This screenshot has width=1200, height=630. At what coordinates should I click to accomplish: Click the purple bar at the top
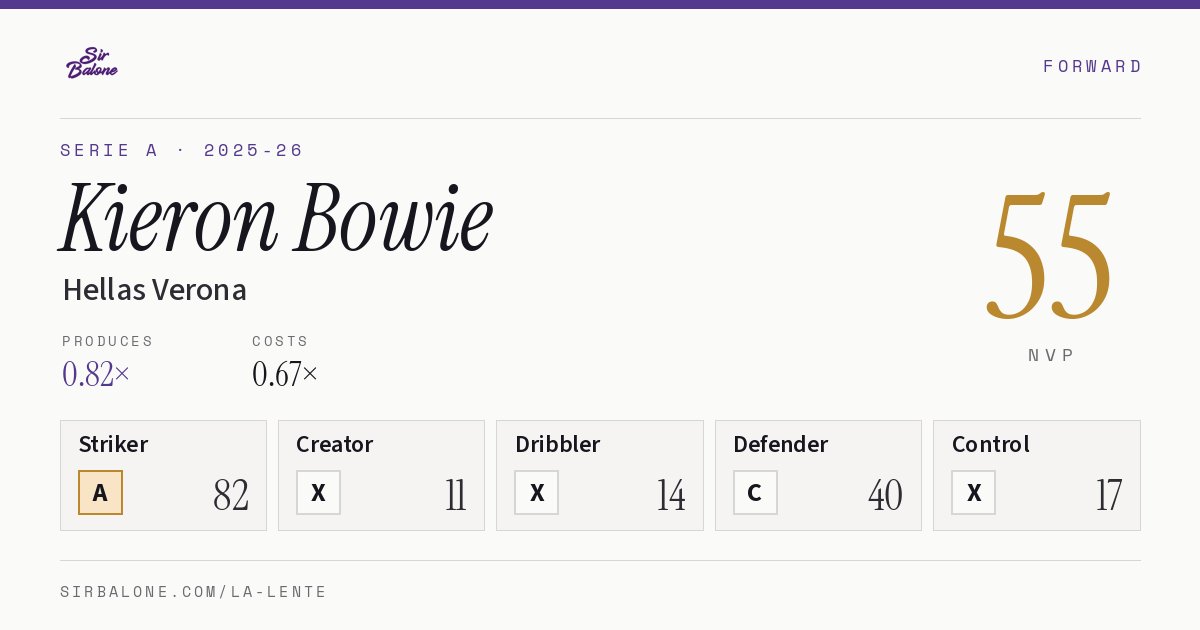(x=600, y=4)
